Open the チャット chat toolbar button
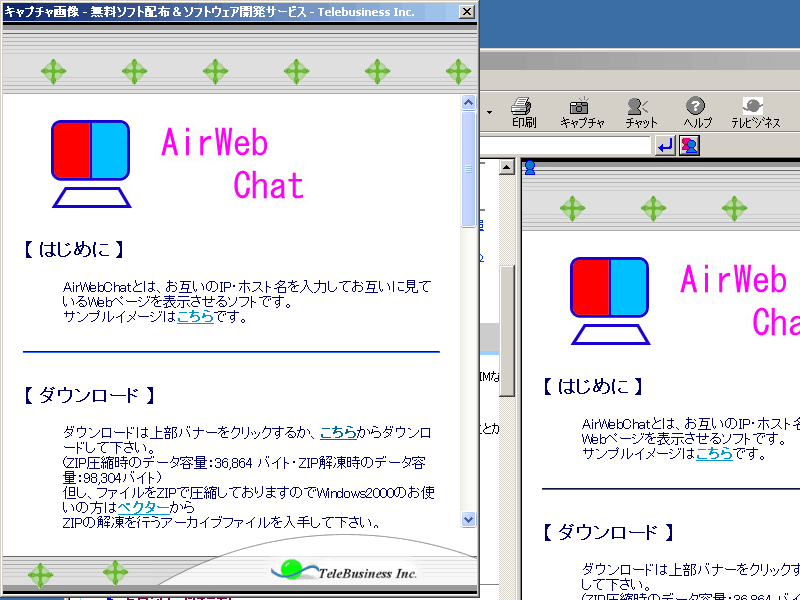 tap(641, 112)
